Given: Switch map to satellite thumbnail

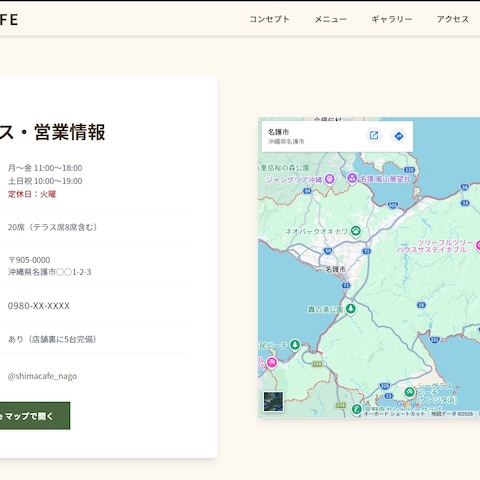Looking at the screenshot, I should (273, 401).
